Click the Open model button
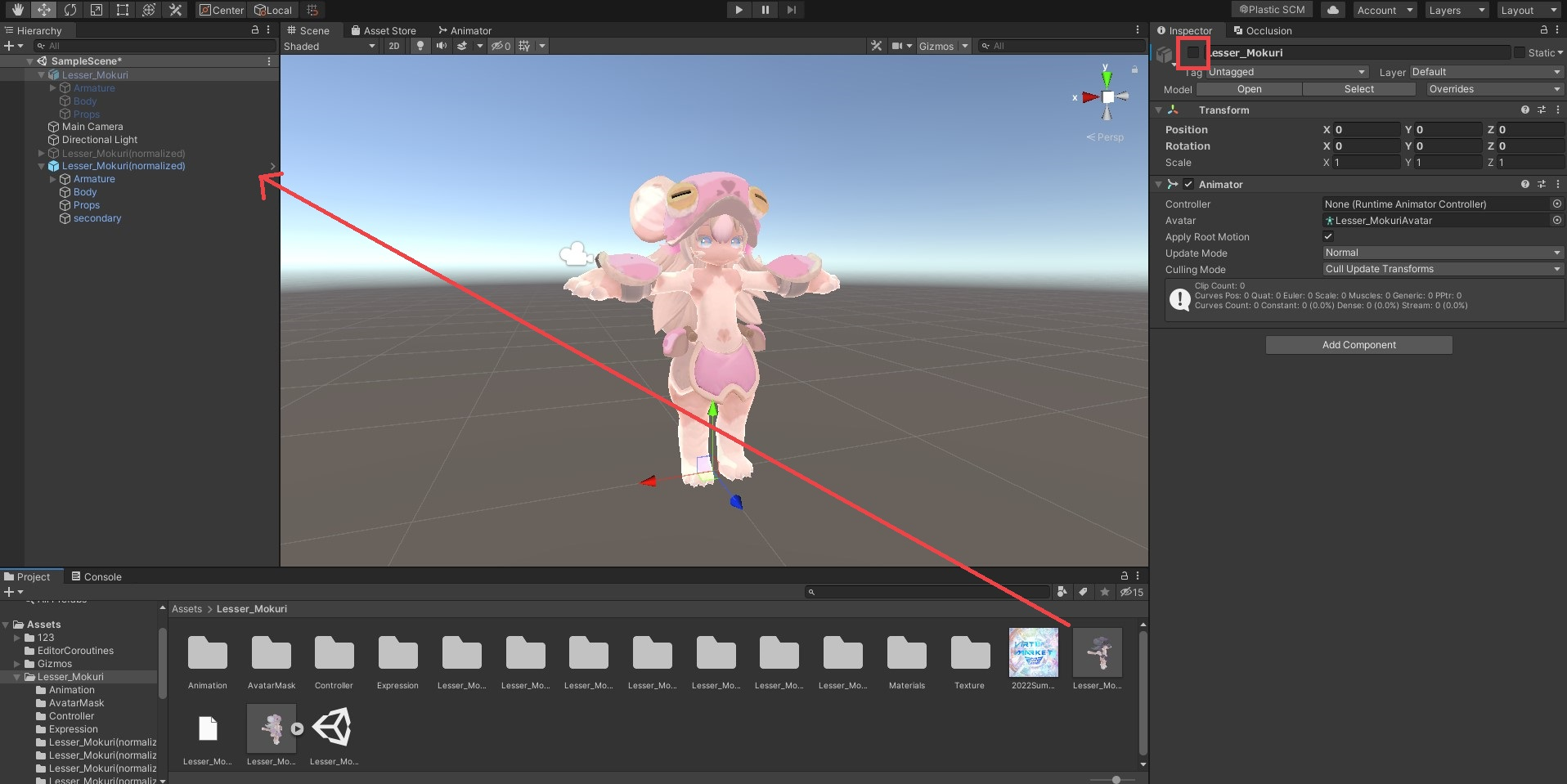 click(1249, 89)
